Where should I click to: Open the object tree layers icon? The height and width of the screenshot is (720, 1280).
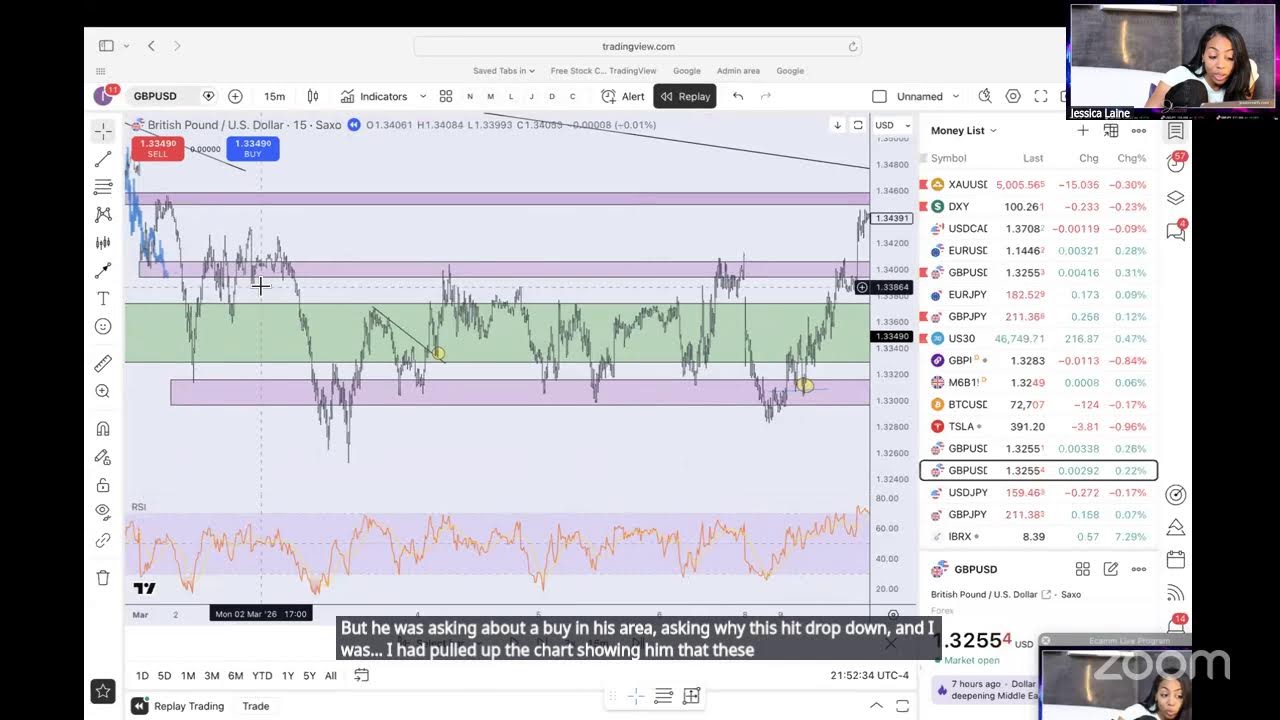pos(1176,198)
